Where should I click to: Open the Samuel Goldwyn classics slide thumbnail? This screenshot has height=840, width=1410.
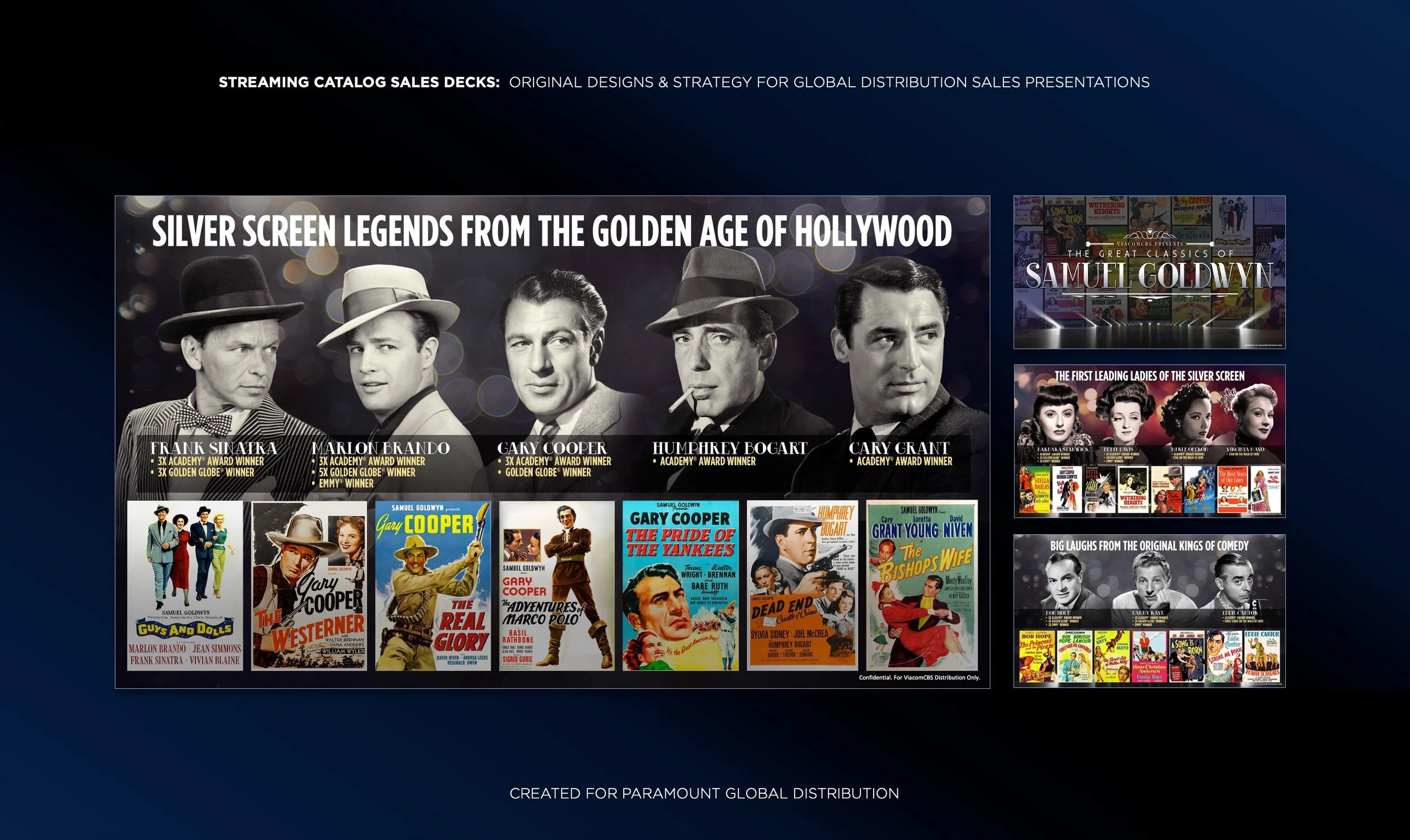[x=1149, y=272]
